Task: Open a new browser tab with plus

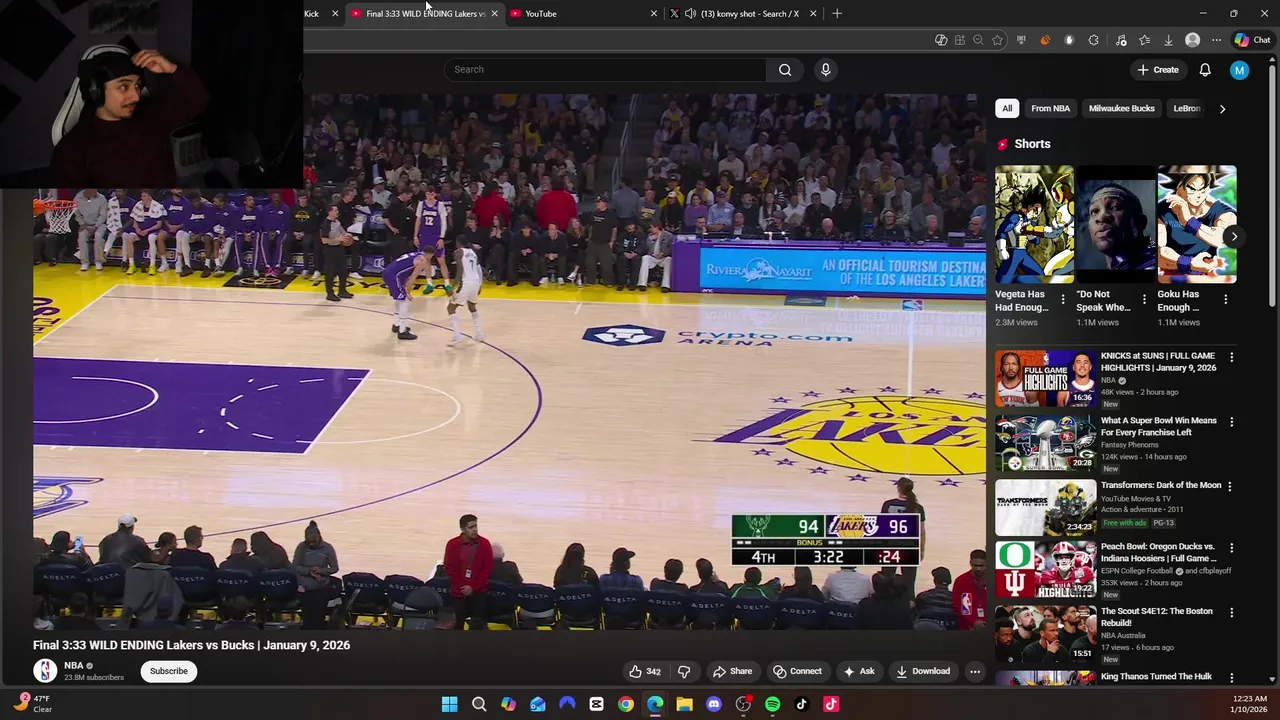Action: point(837,13)
